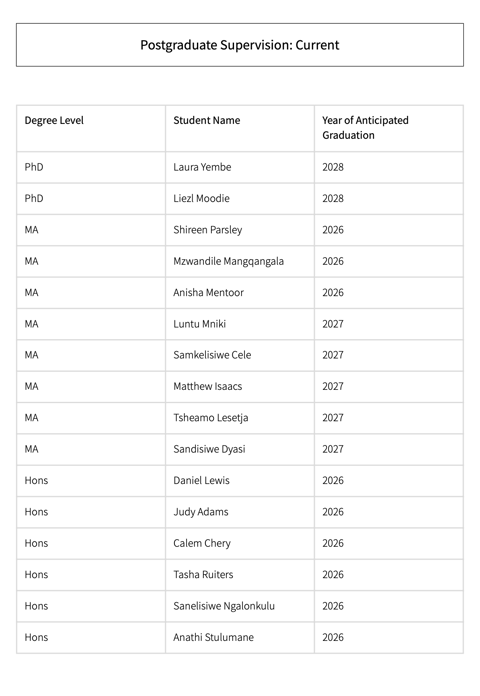Screen dimensions: 480x696
Task: Select Daniel Lewis Hons student
Action: 201,481
